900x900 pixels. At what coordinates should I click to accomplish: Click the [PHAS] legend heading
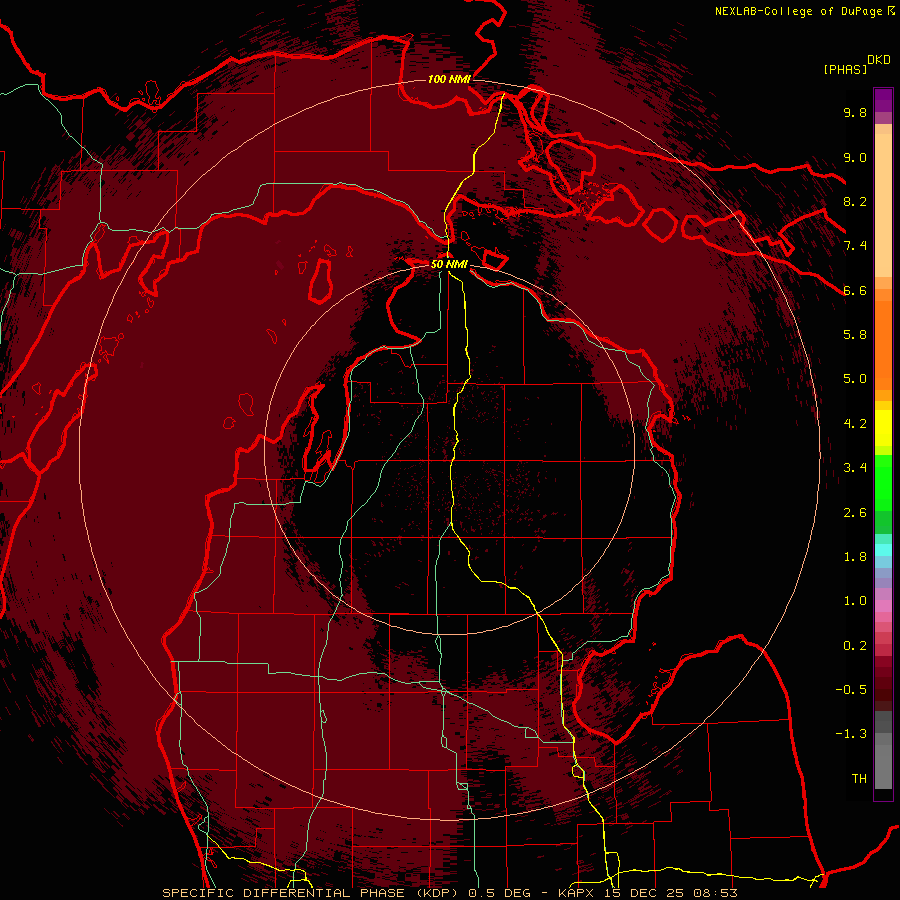click(845, 69)
